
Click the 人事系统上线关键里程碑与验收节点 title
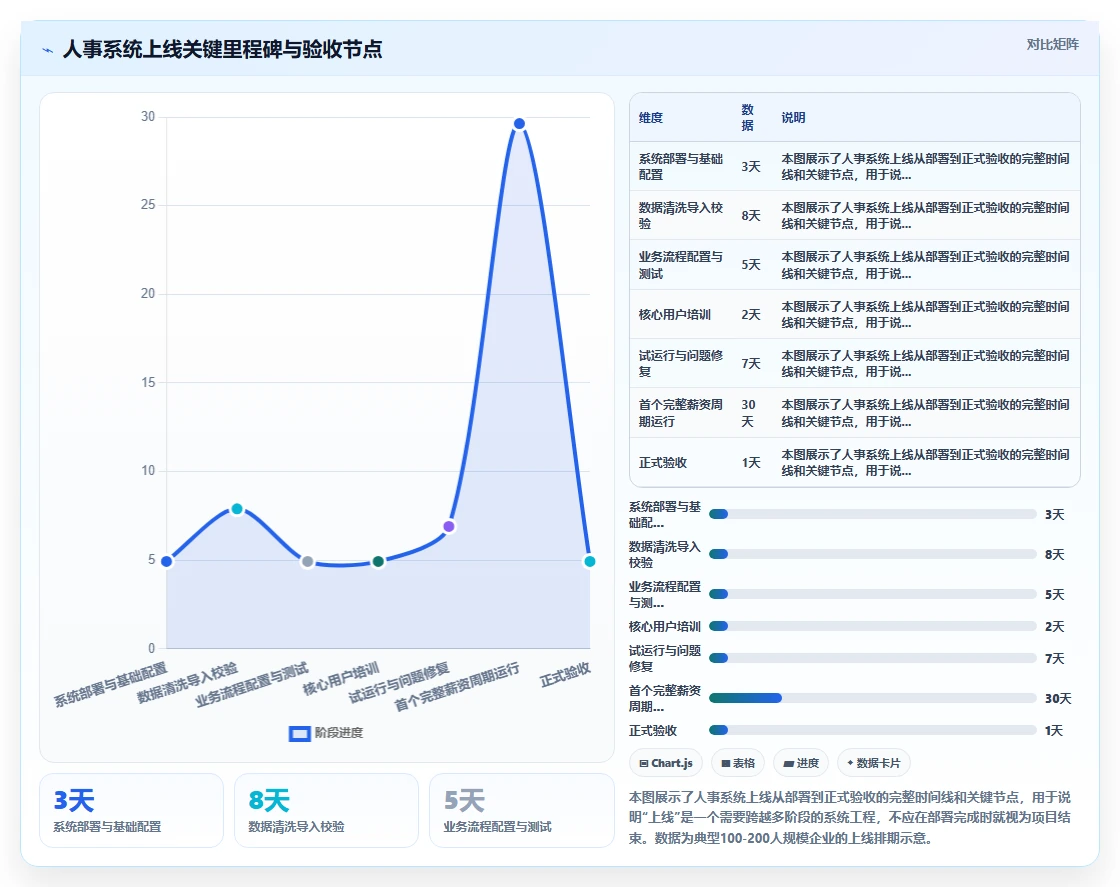[222, 49]
